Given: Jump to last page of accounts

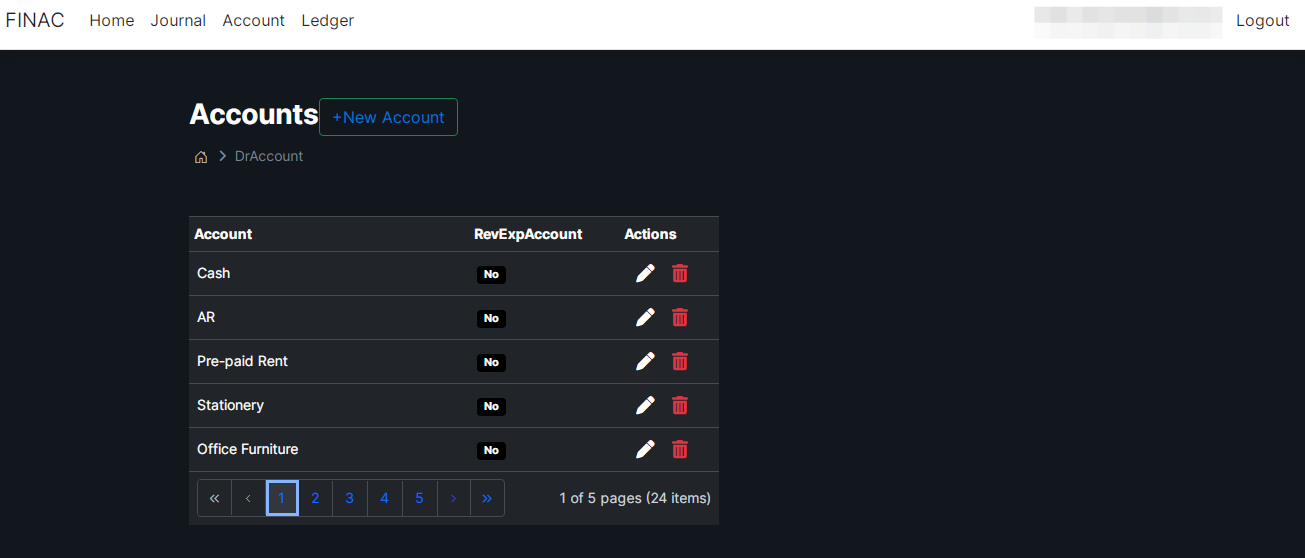Looking at the screenshot, I should [x=487, y=498].
